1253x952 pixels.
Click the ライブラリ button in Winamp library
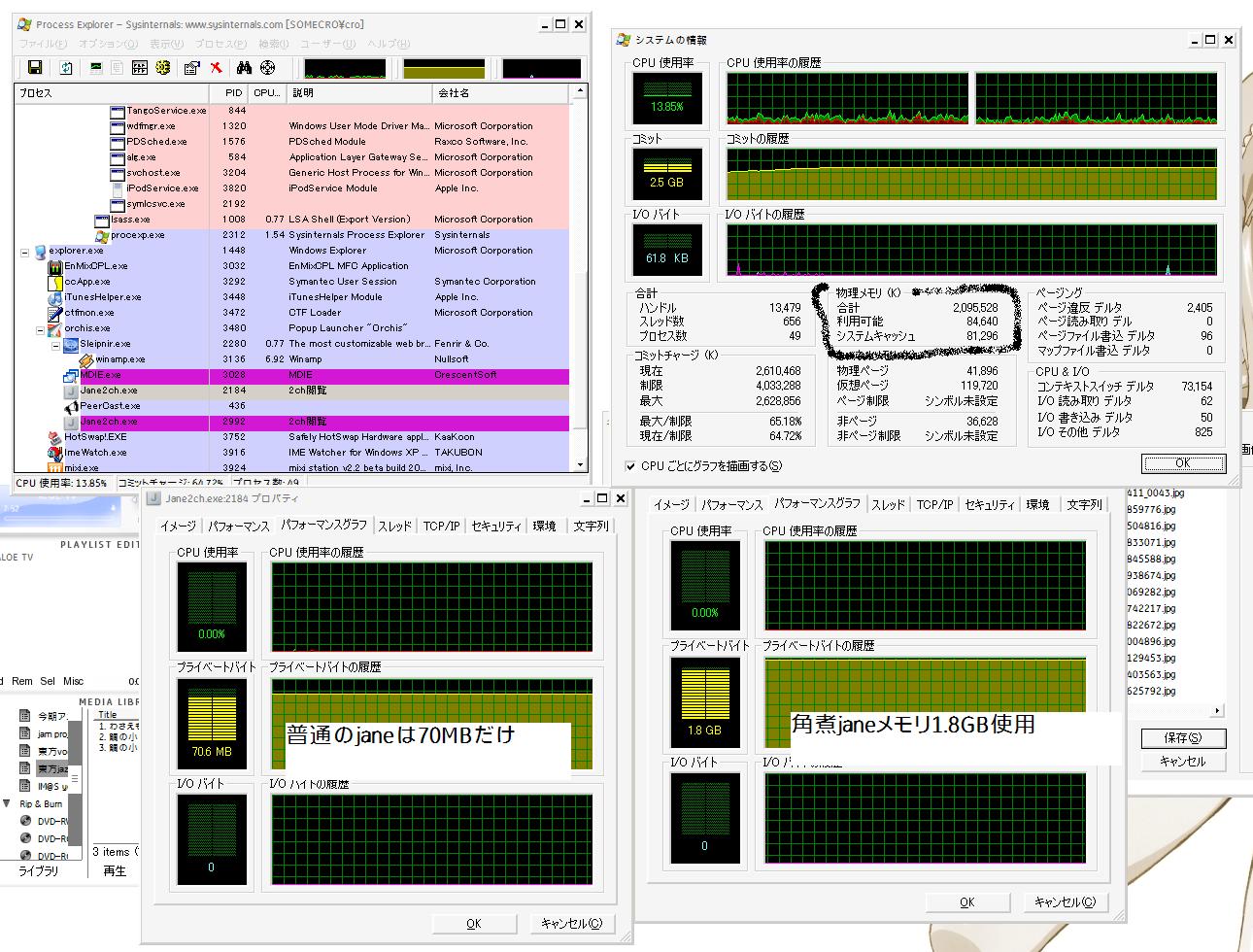[x=39, y=871]
